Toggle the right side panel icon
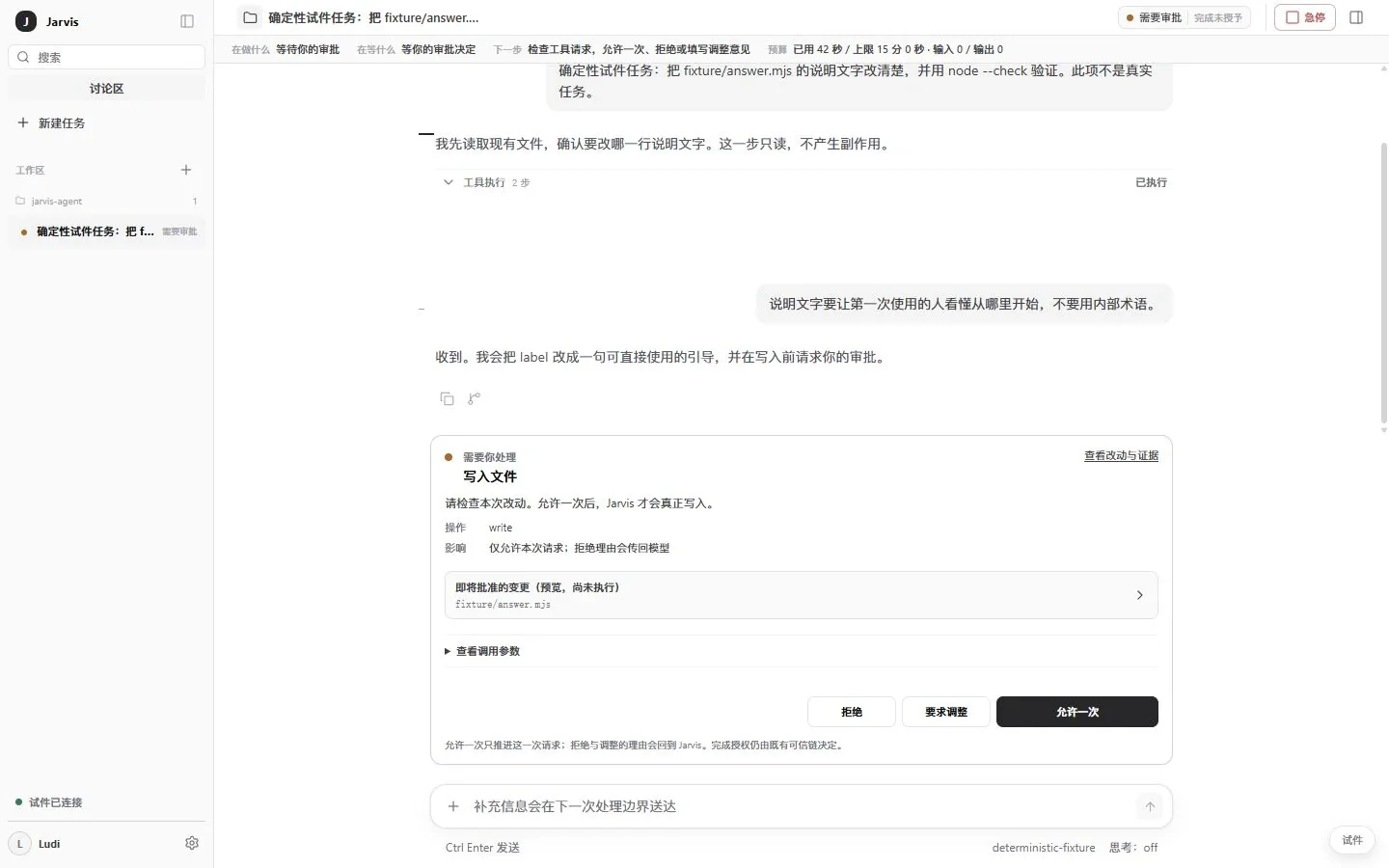The image size is (1389, 868). click(x=1356, y=17)
